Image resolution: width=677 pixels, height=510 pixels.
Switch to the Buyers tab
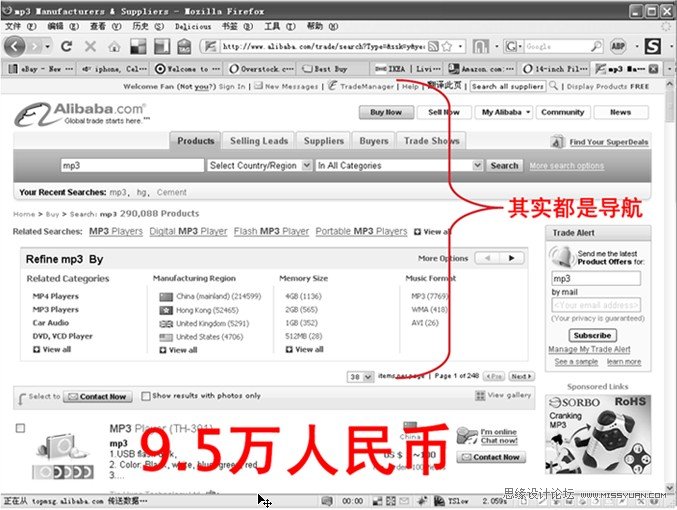(374, 141)
